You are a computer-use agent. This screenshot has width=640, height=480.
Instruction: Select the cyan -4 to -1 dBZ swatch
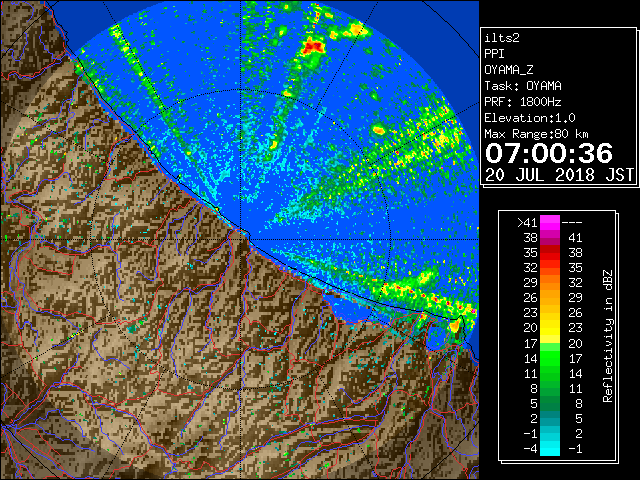550,449
